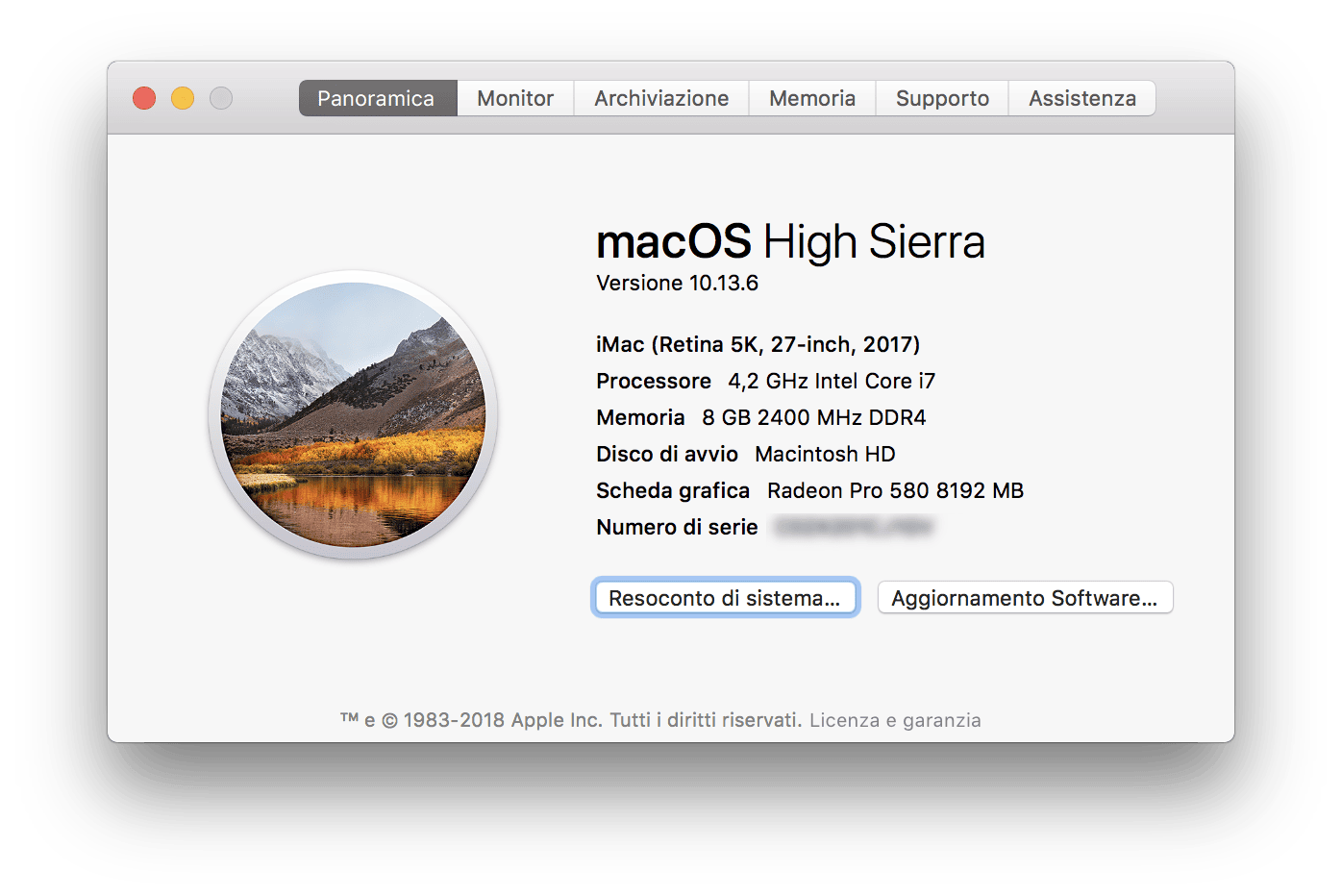1342x896 pixels.
Task: Click the 4,2 GHz Intel Core i7 value
Action: (832, 381)
